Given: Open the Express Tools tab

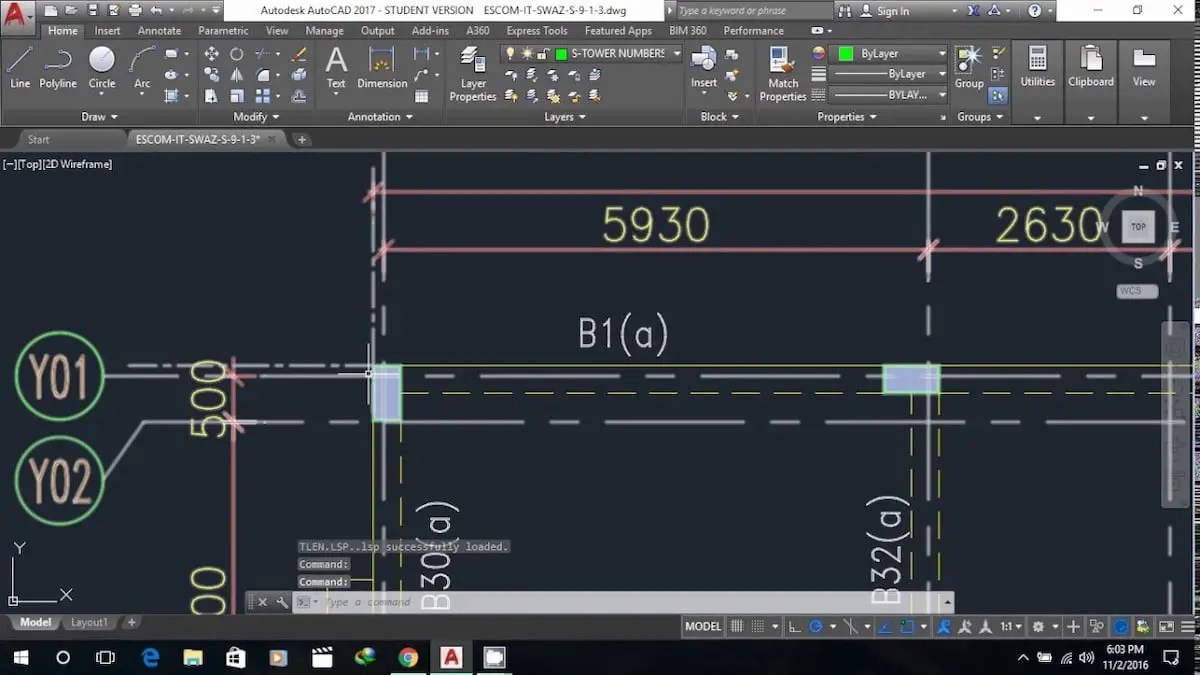Looking at the screenshot, I should click(x=537, y=30).
